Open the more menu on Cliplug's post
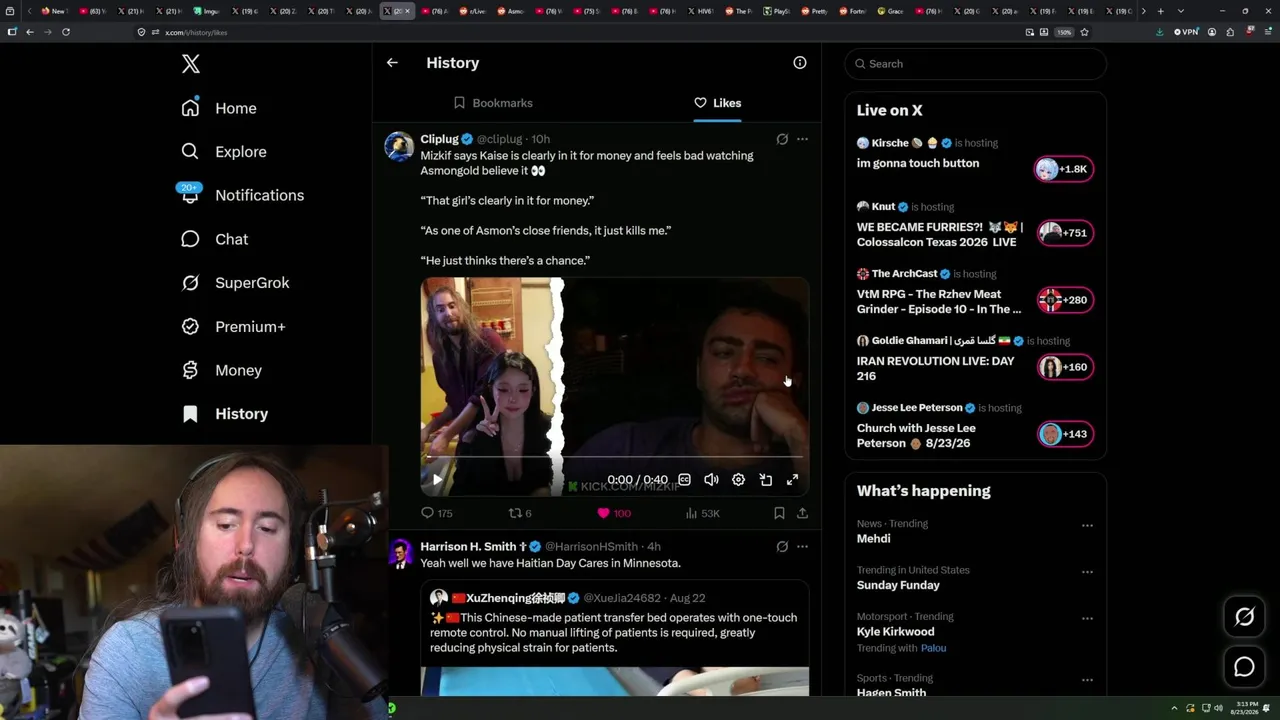The width and height of the screenshot is (1280, 720). (x=802, y=139)
